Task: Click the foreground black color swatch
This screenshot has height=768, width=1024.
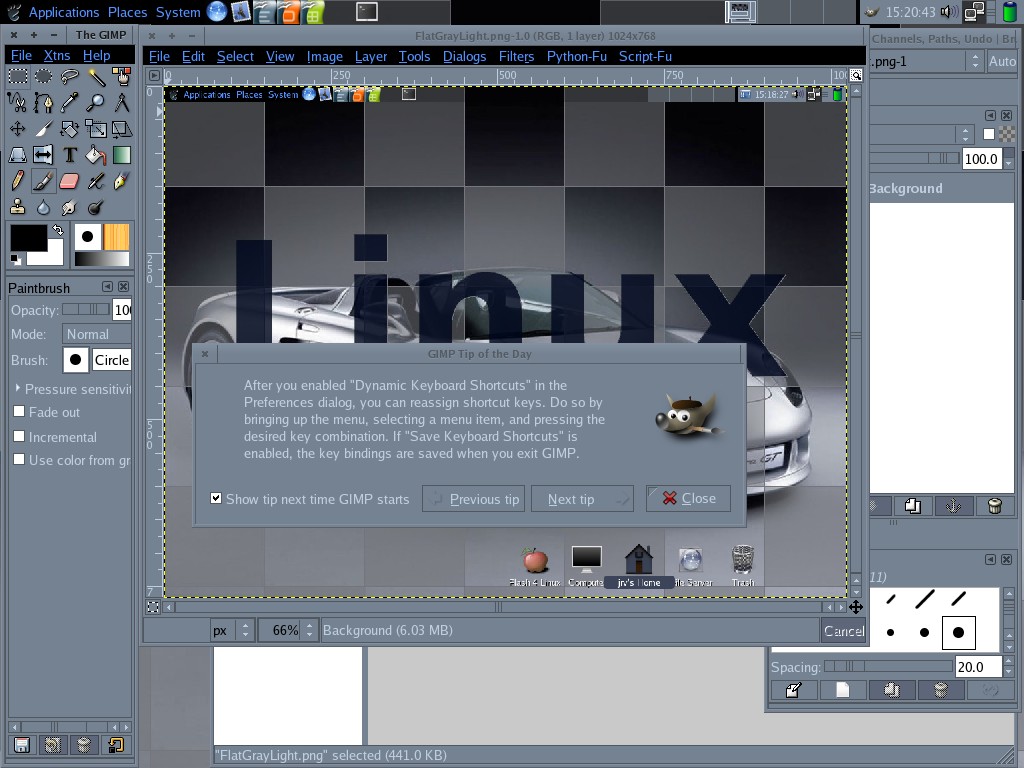Action: pos(27,238)
